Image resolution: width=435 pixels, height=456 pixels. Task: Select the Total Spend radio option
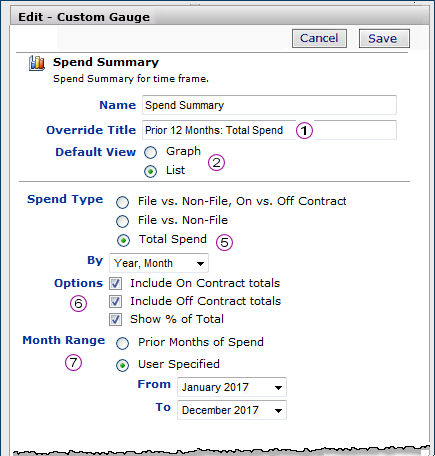click(x=123, y=240)
